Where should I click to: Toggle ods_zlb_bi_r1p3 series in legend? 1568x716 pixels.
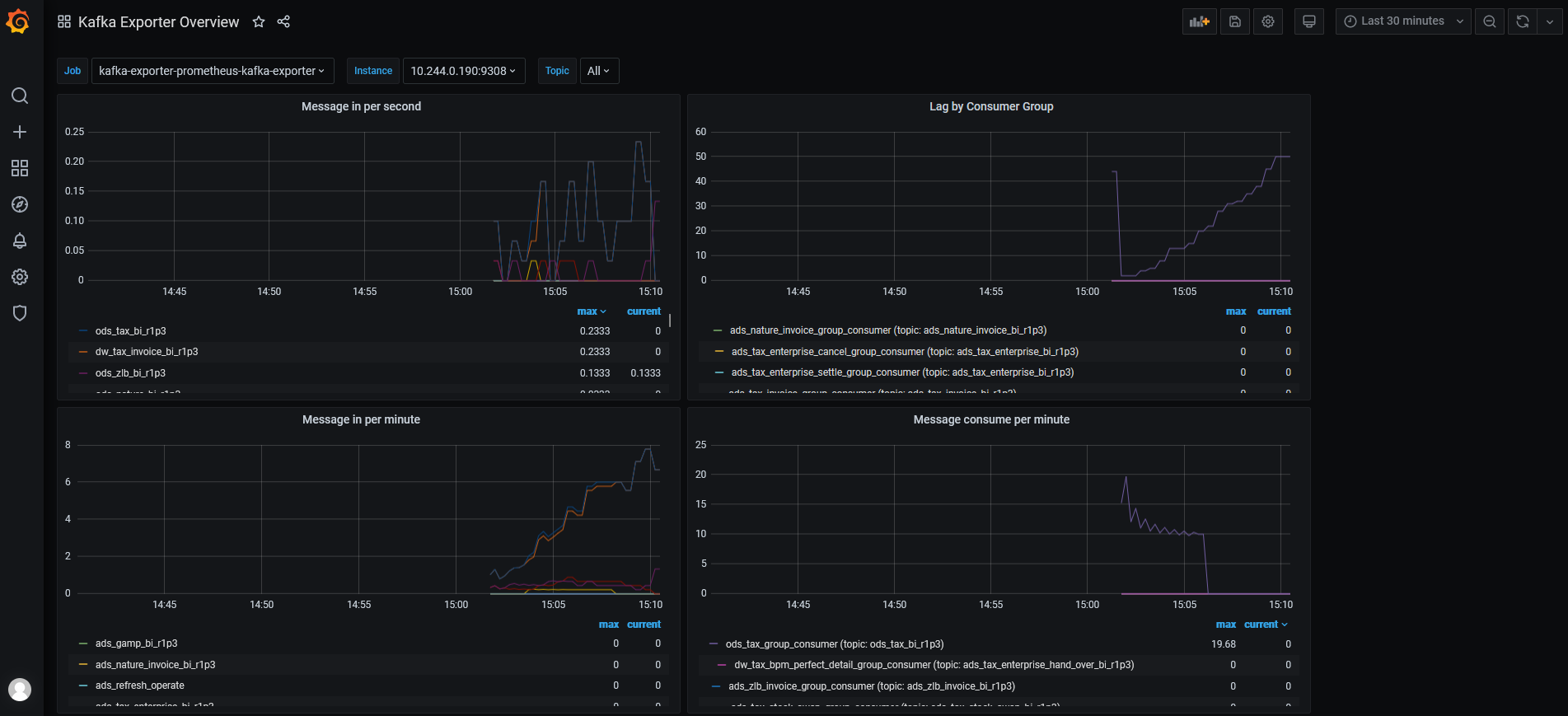(x=130, y=373)
